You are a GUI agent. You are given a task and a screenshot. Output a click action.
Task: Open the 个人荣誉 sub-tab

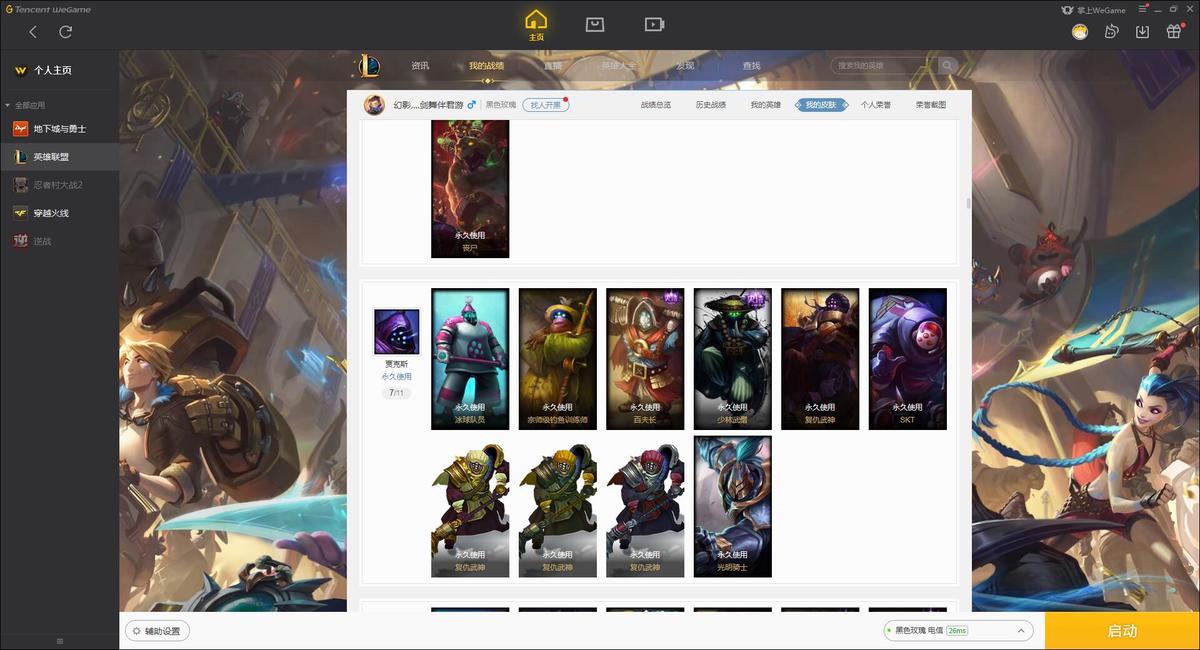[x=876, y=105]
